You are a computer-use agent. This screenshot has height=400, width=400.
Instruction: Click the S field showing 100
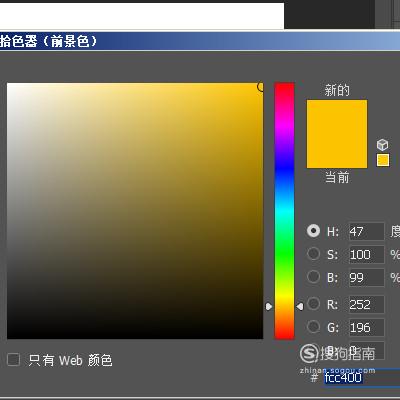pyautogui.click(x=366, y=255)
